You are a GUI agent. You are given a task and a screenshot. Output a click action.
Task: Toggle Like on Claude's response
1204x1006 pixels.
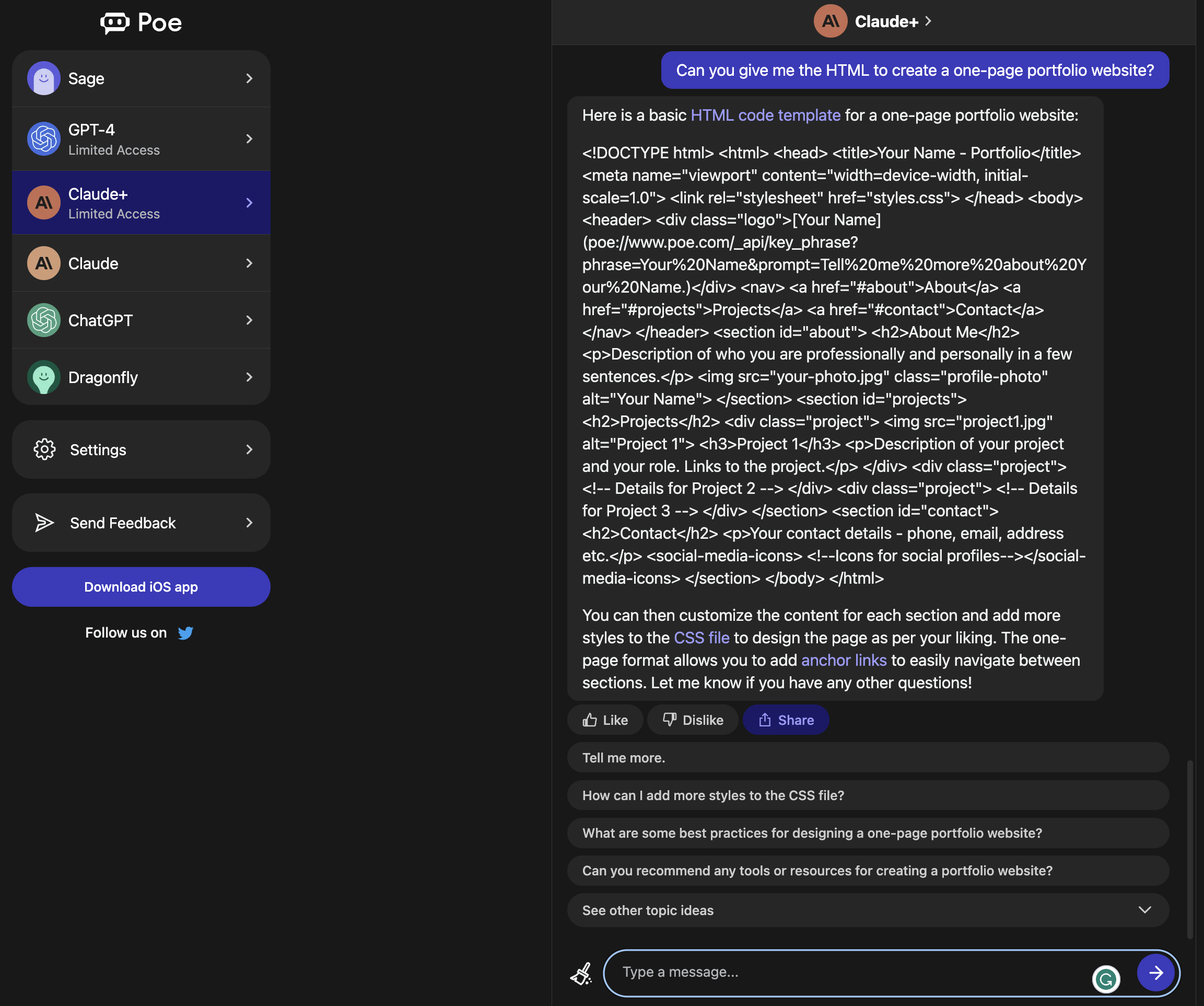605,719
